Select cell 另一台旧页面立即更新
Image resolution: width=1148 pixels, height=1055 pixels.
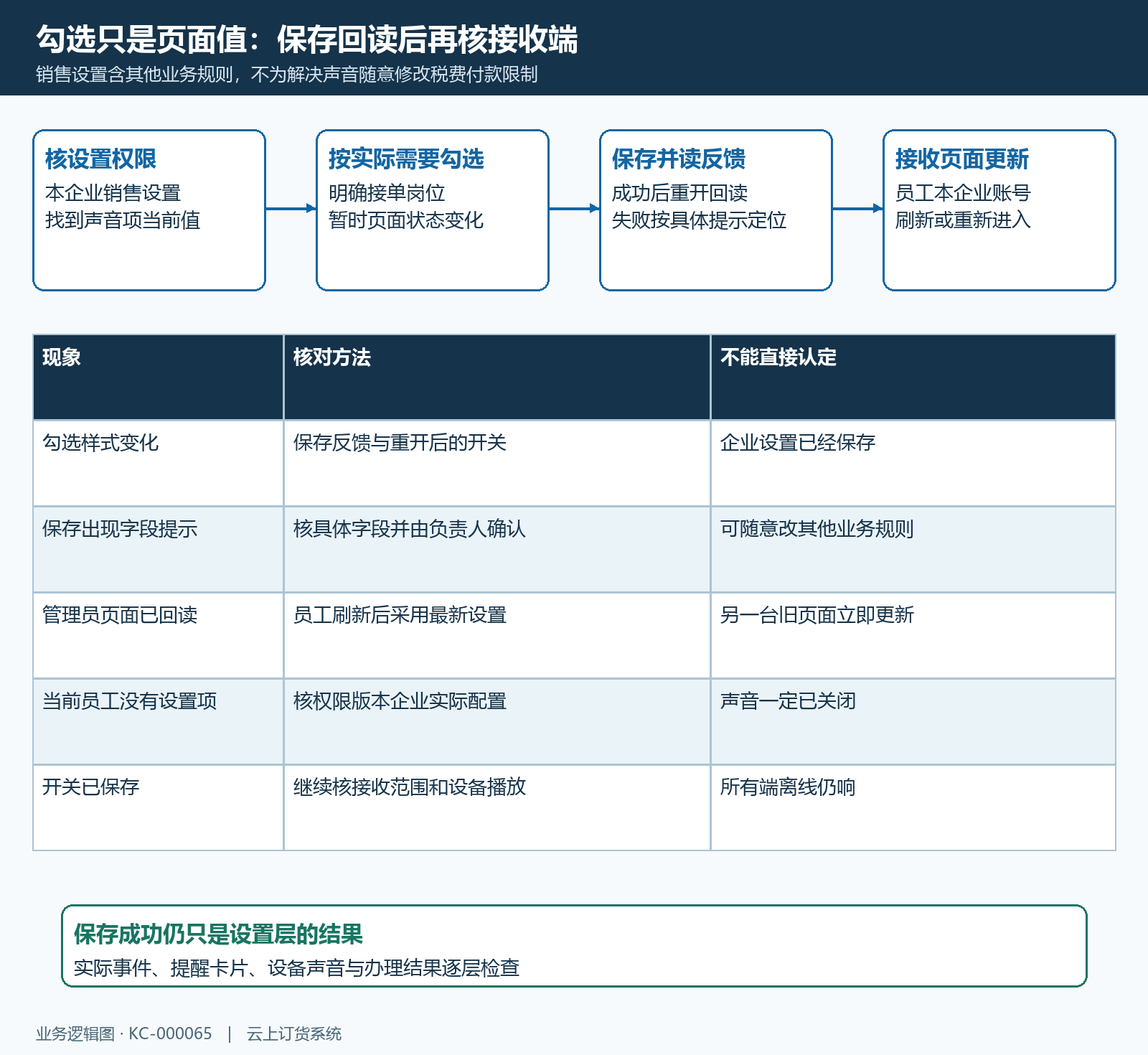(913, 635)
